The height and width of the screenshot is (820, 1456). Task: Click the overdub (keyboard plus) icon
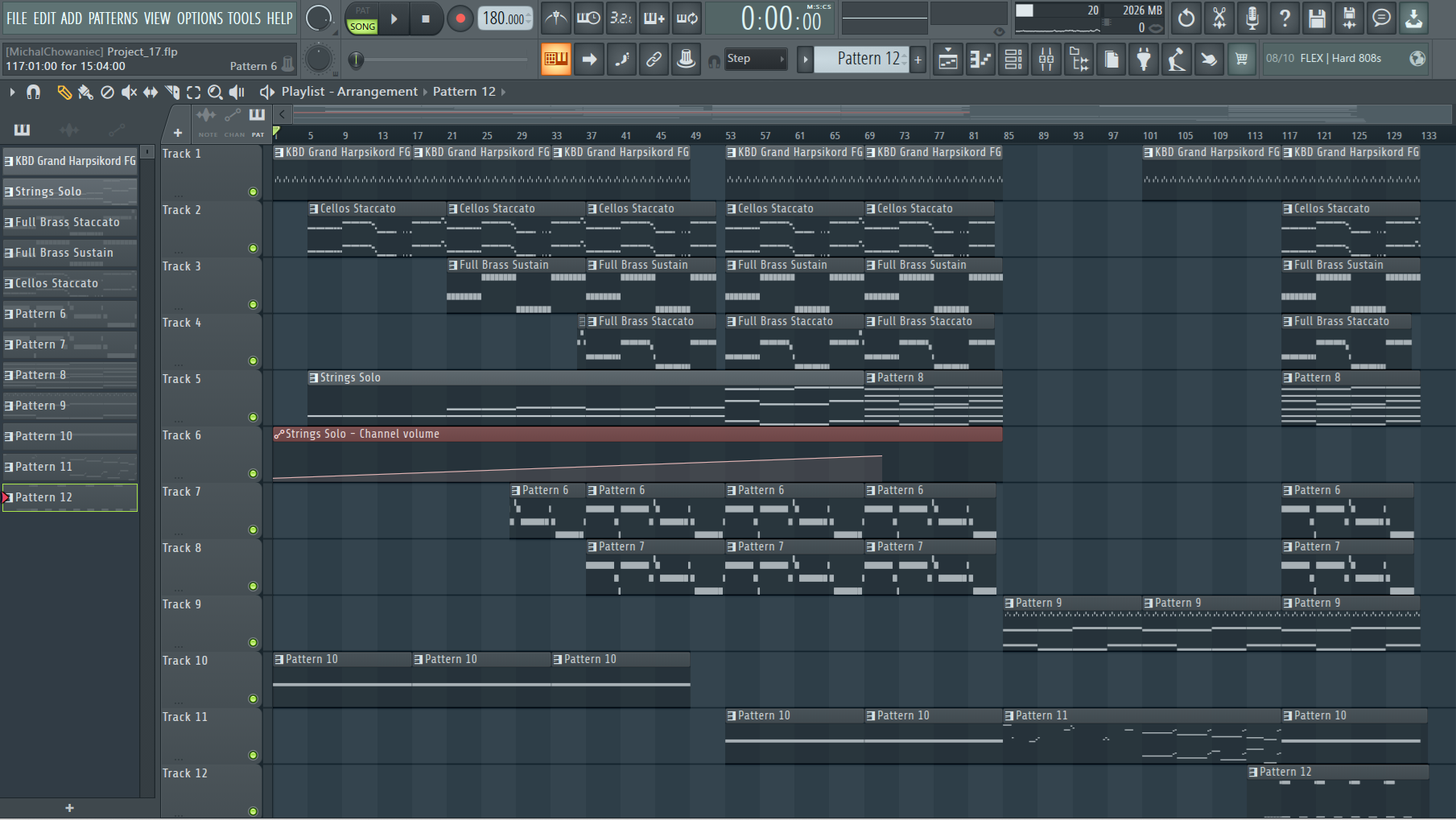pyautogui.click(x=654, y=18)
